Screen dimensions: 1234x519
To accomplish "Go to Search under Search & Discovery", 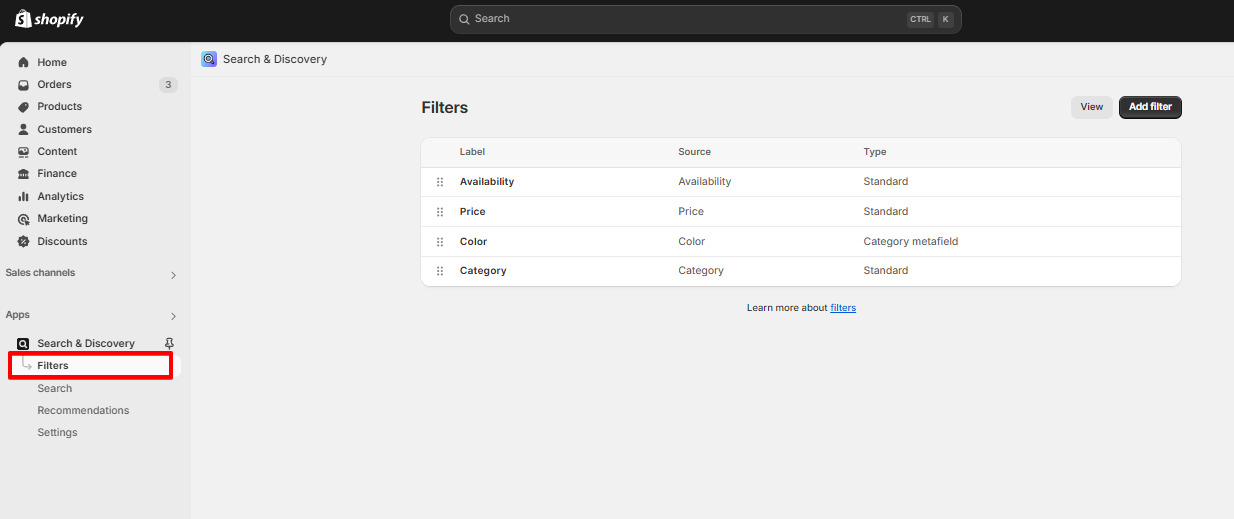I will coord(55,388).
